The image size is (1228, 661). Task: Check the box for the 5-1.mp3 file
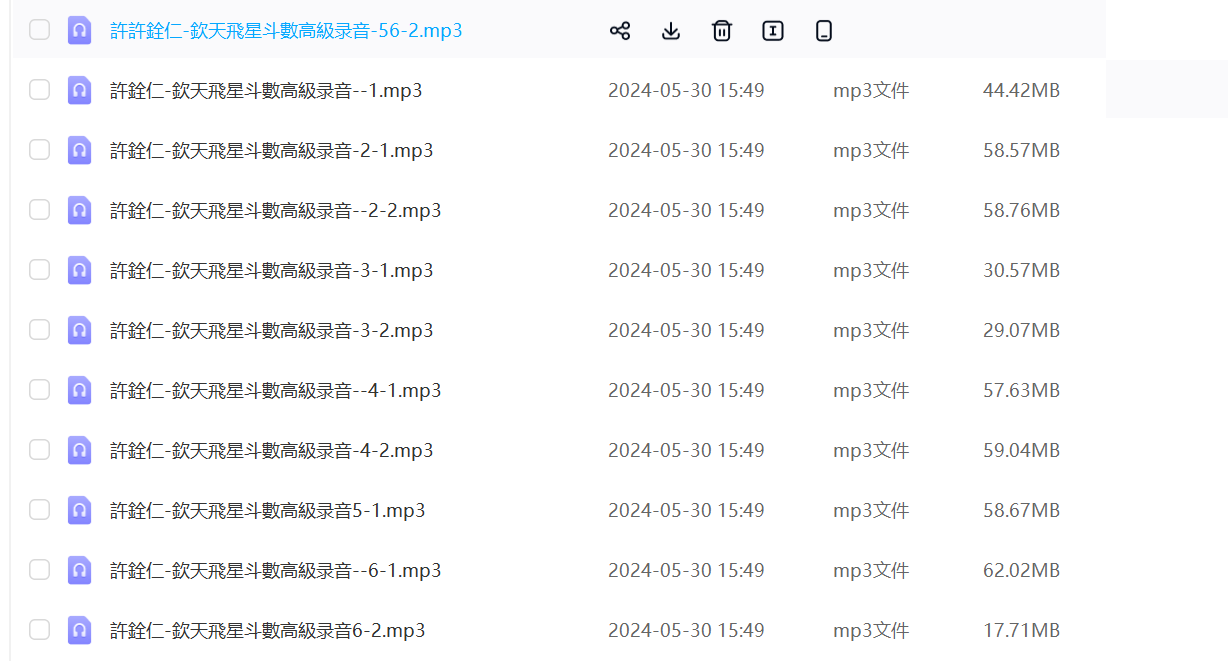coord(39,510)
